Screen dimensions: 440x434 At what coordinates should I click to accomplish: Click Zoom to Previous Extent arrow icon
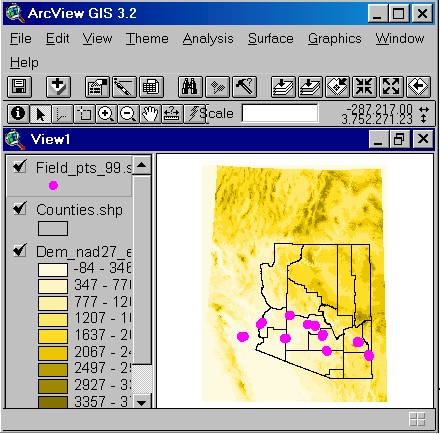point(419,87)
